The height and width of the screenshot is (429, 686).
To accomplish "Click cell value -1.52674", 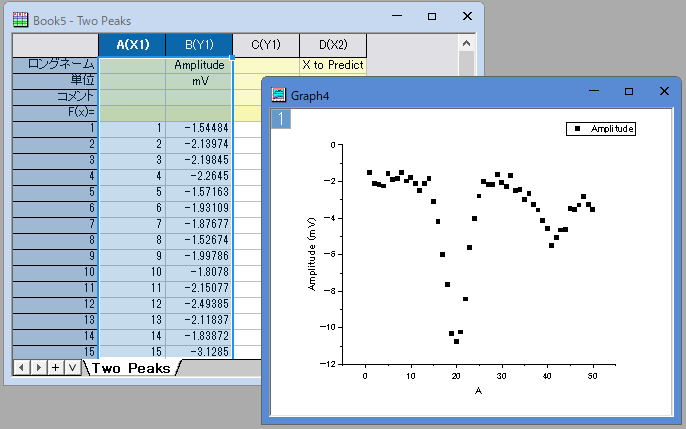I will pyautogui.click(x=199, y=241).
